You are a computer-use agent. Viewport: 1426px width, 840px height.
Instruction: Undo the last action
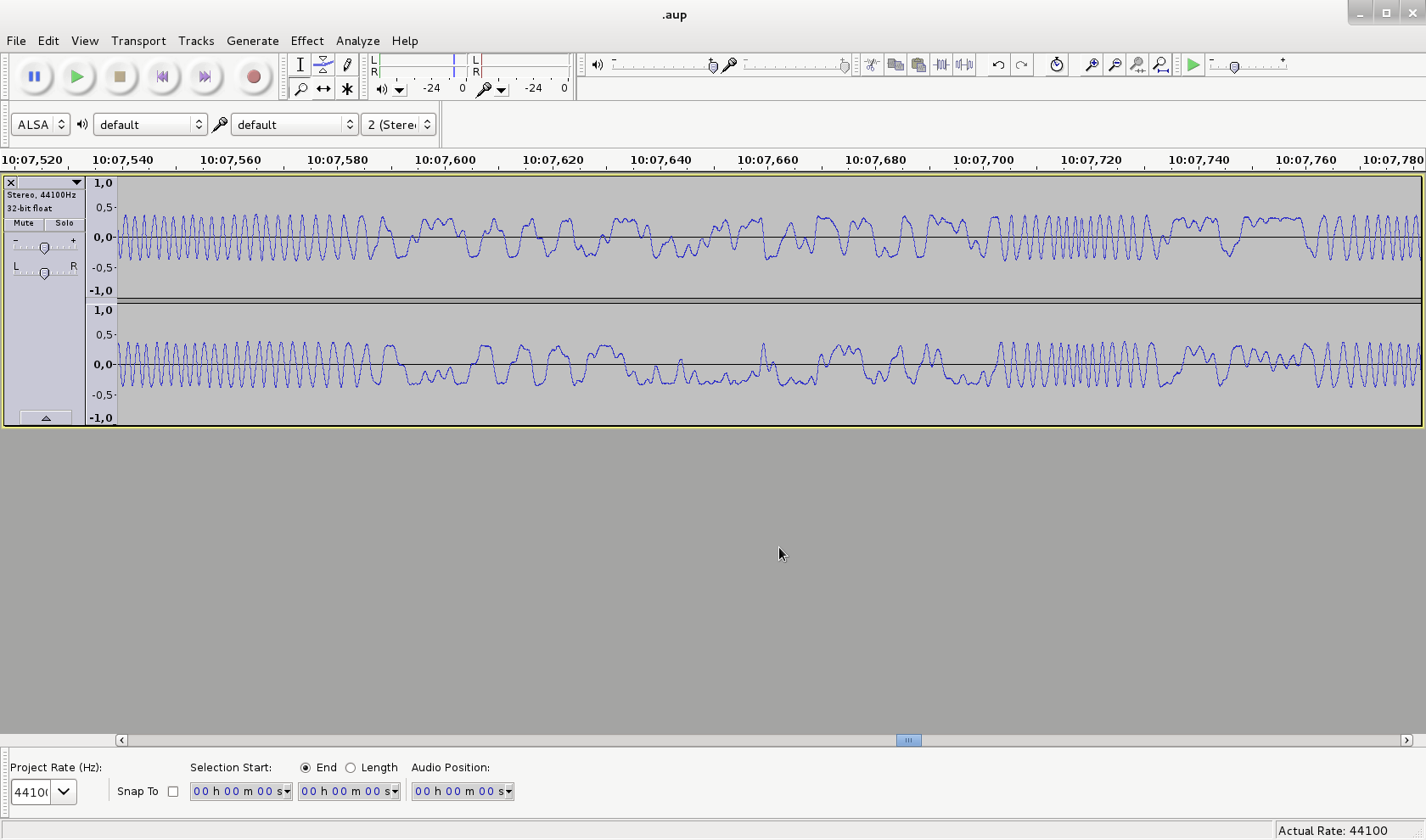pos(998,64)
